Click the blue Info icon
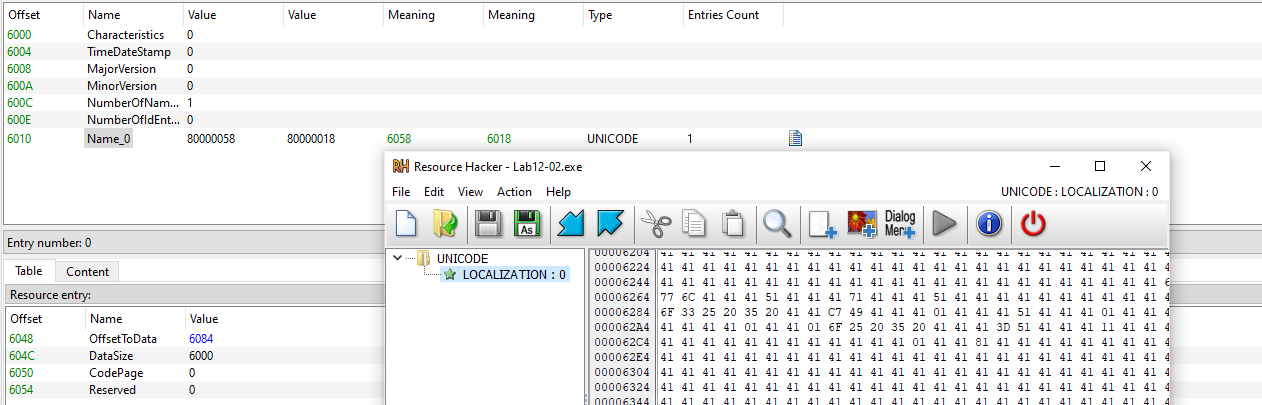This screenshot has width=1262, height=405. (989, 224)
